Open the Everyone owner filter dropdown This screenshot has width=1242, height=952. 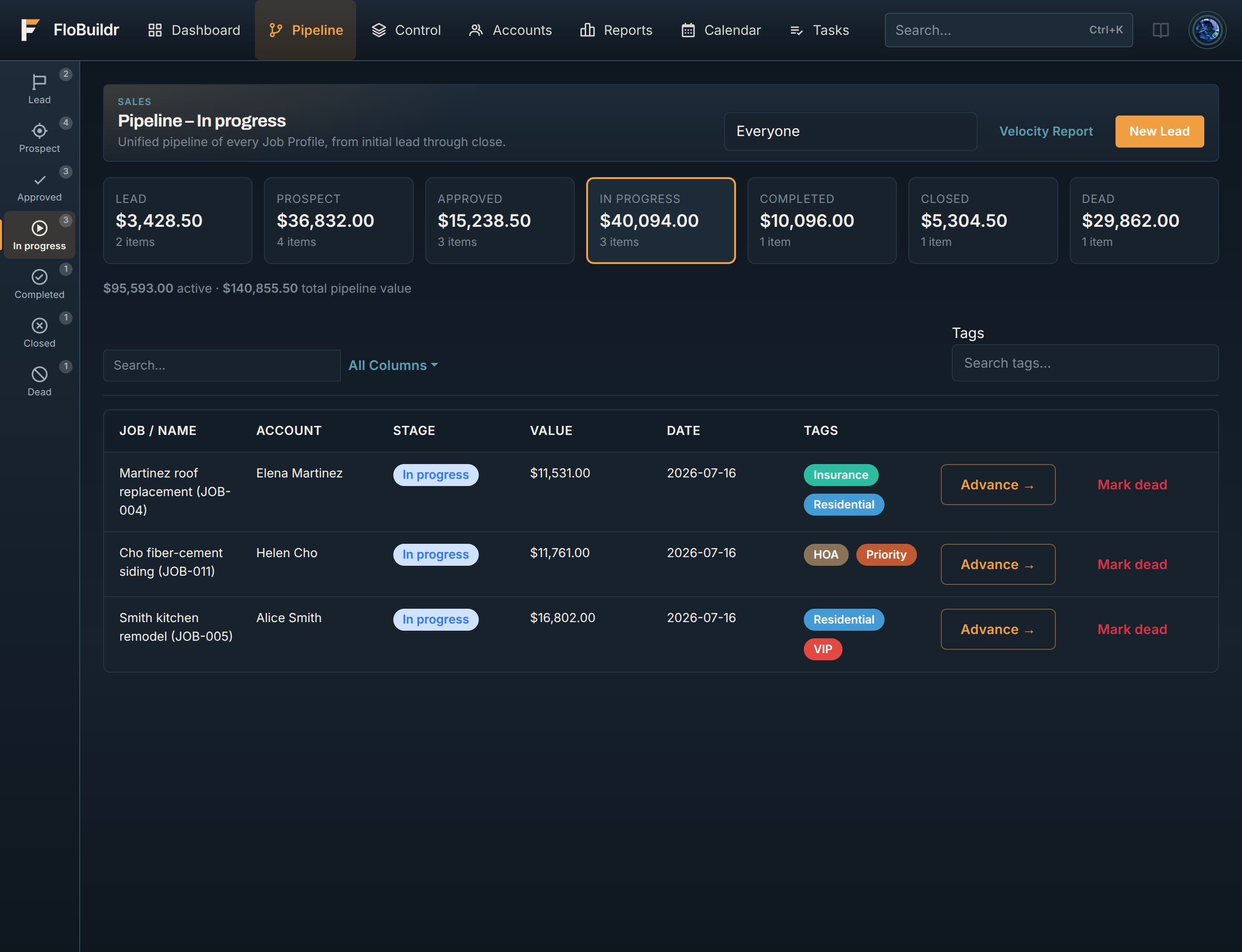[850, 131]
